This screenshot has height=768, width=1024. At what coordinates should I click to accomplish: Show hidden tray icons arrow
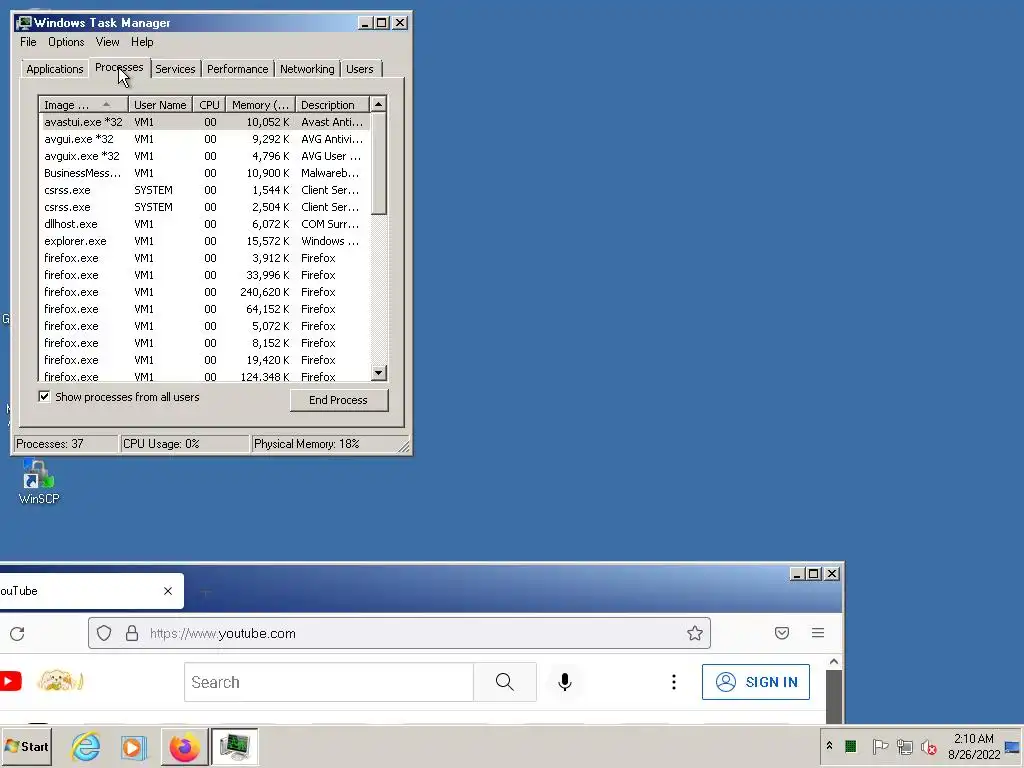[x=829, y=746]
